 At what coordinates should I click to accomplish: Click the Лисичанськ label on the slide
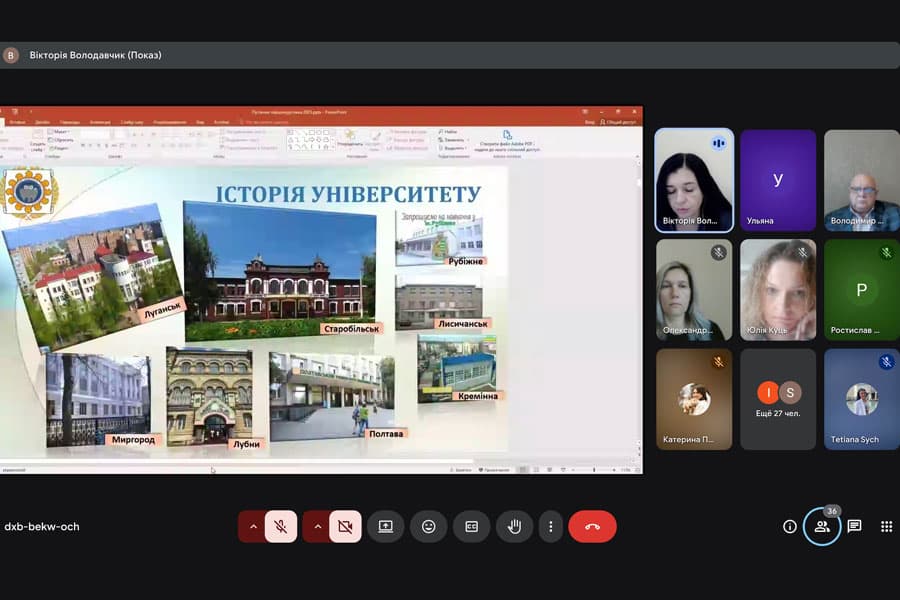(x=463, y=324)
